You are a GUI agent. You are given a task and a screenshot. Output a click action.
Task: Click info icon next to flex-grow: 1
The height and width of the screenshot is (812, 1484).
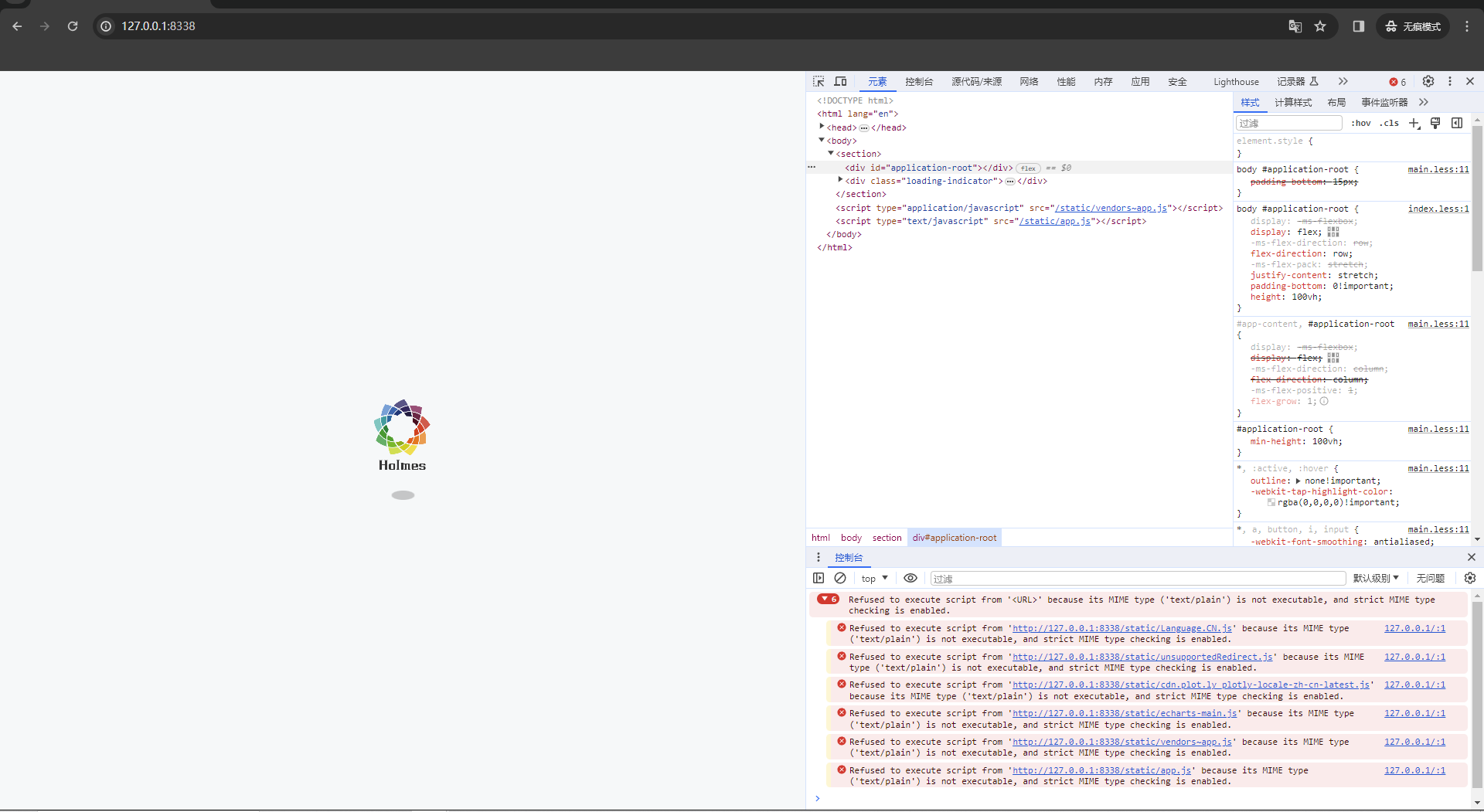1324,401
